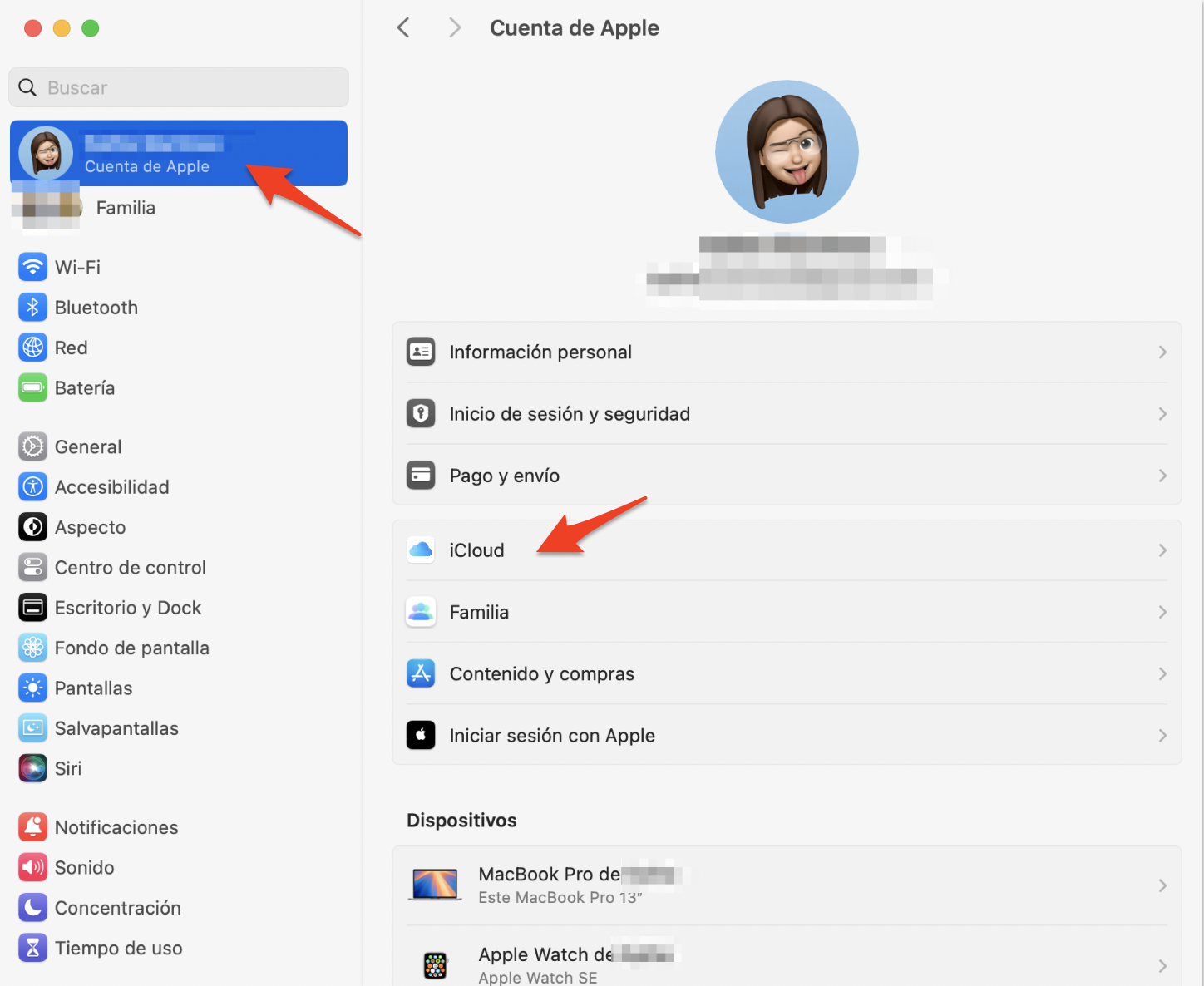The height and width of the screenshot is (986, 1204).
Task: Click the Aspecto icon
Action: [32, 527]
